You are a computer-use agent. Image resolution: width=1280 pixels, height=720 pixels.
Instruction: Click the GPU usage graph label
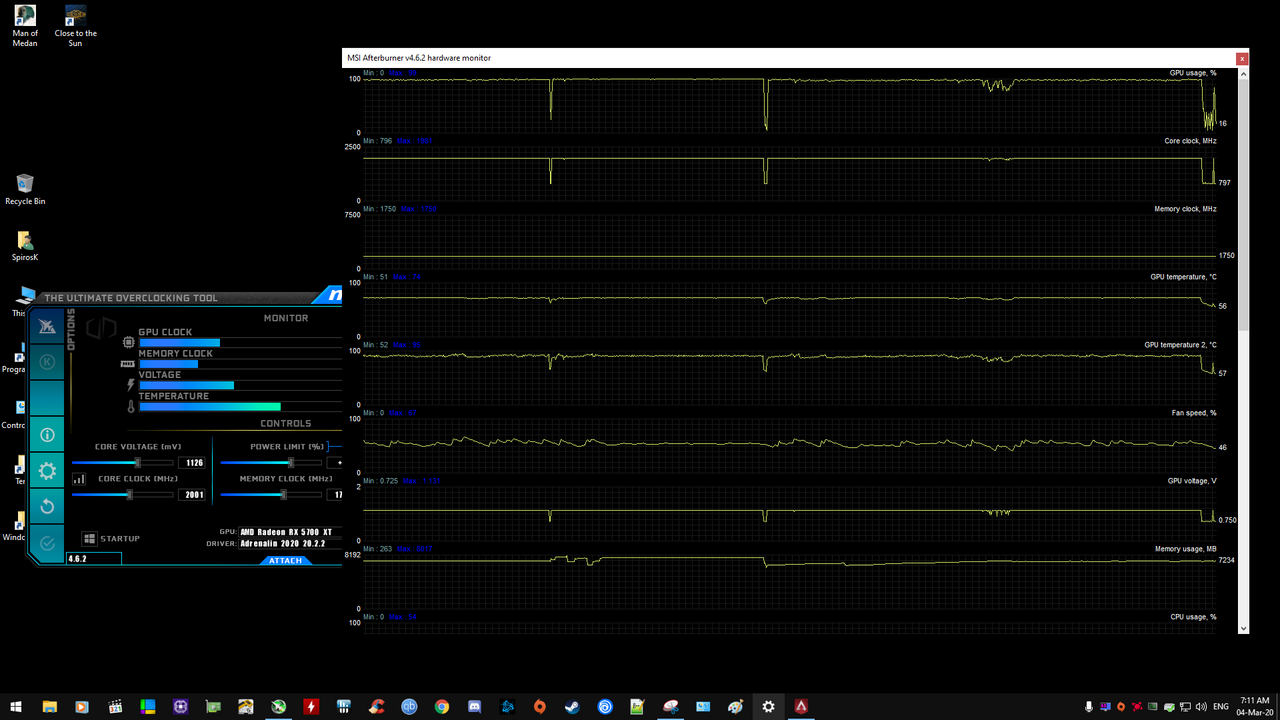pyautogui.click(x=1193, y=73)
